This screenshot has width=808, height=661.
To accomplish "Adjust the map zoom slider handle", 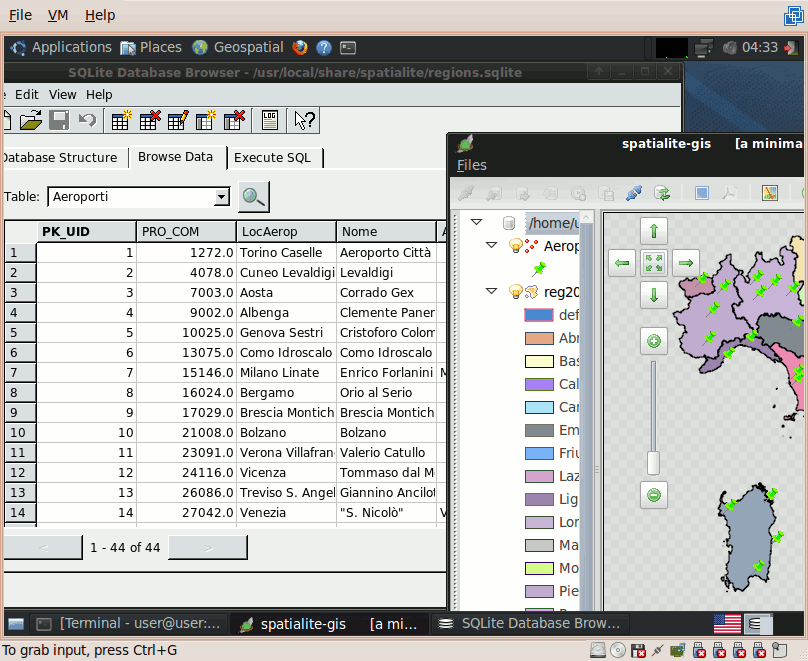I will 653,463.
